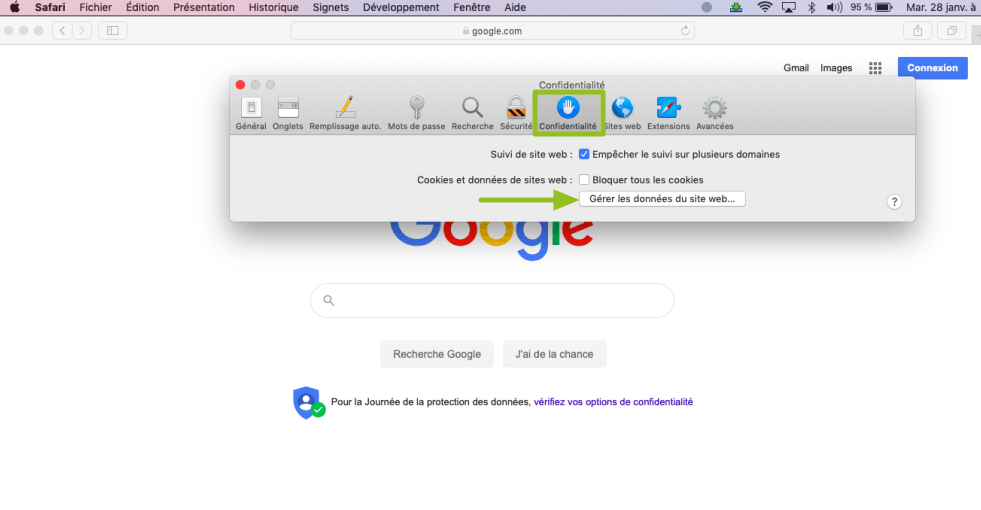Open the Général preferences pane
Image resolution: width=981 pixels, height=510 pixels.
click(251, 113)
